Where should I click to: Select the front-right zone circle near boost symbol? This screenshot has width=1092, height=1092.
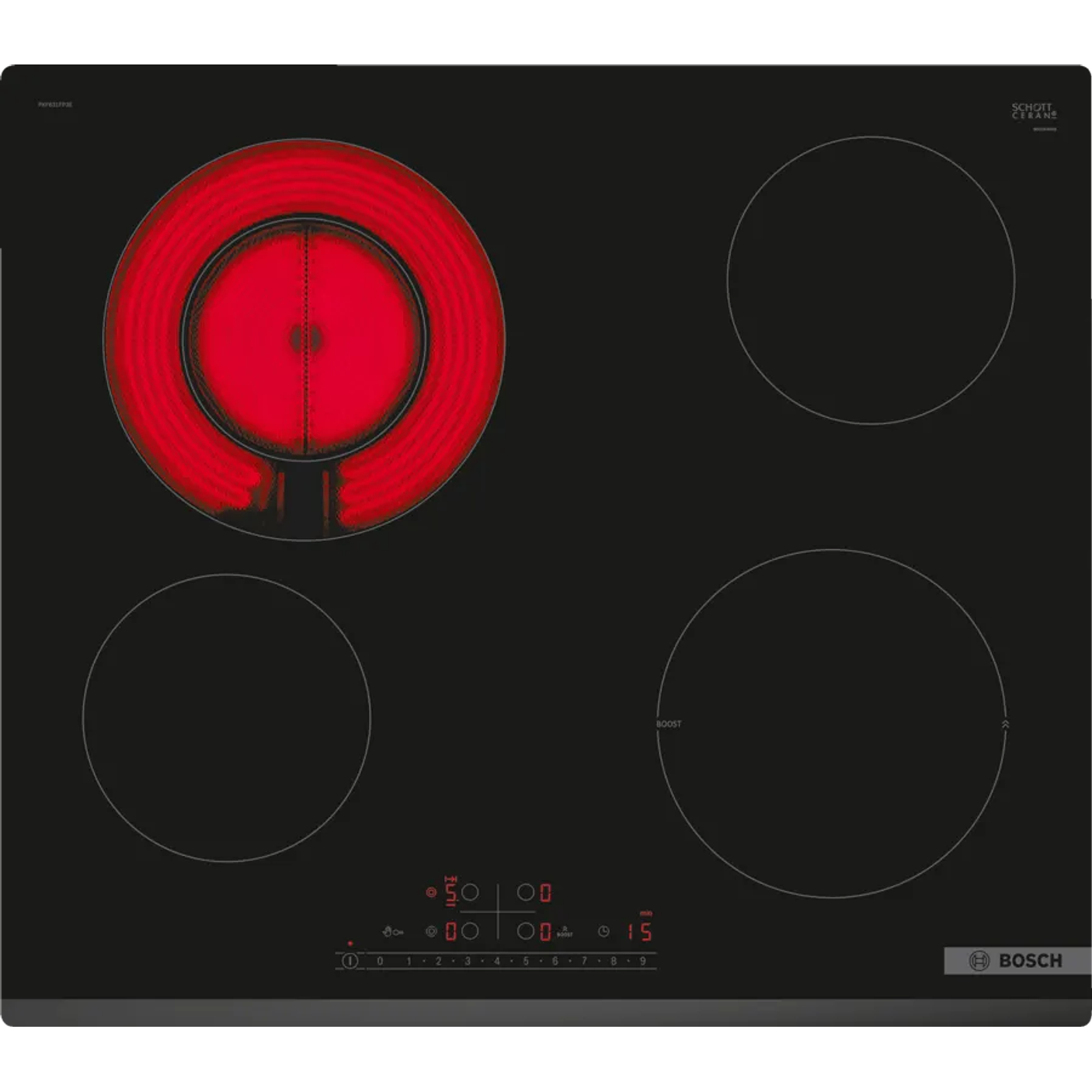[526, 931]
